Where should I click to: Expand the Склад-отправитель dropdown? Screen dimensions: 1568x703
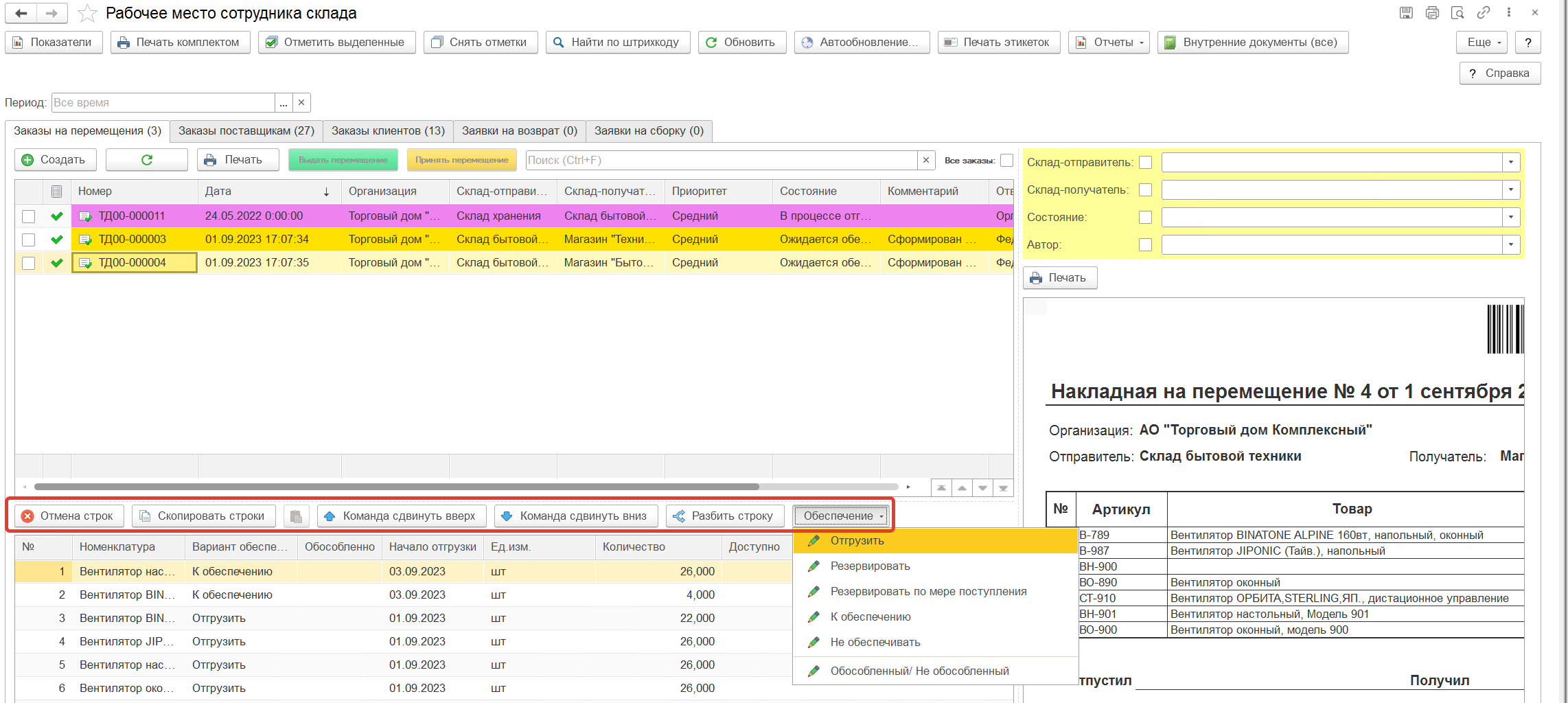(1511, 163)
